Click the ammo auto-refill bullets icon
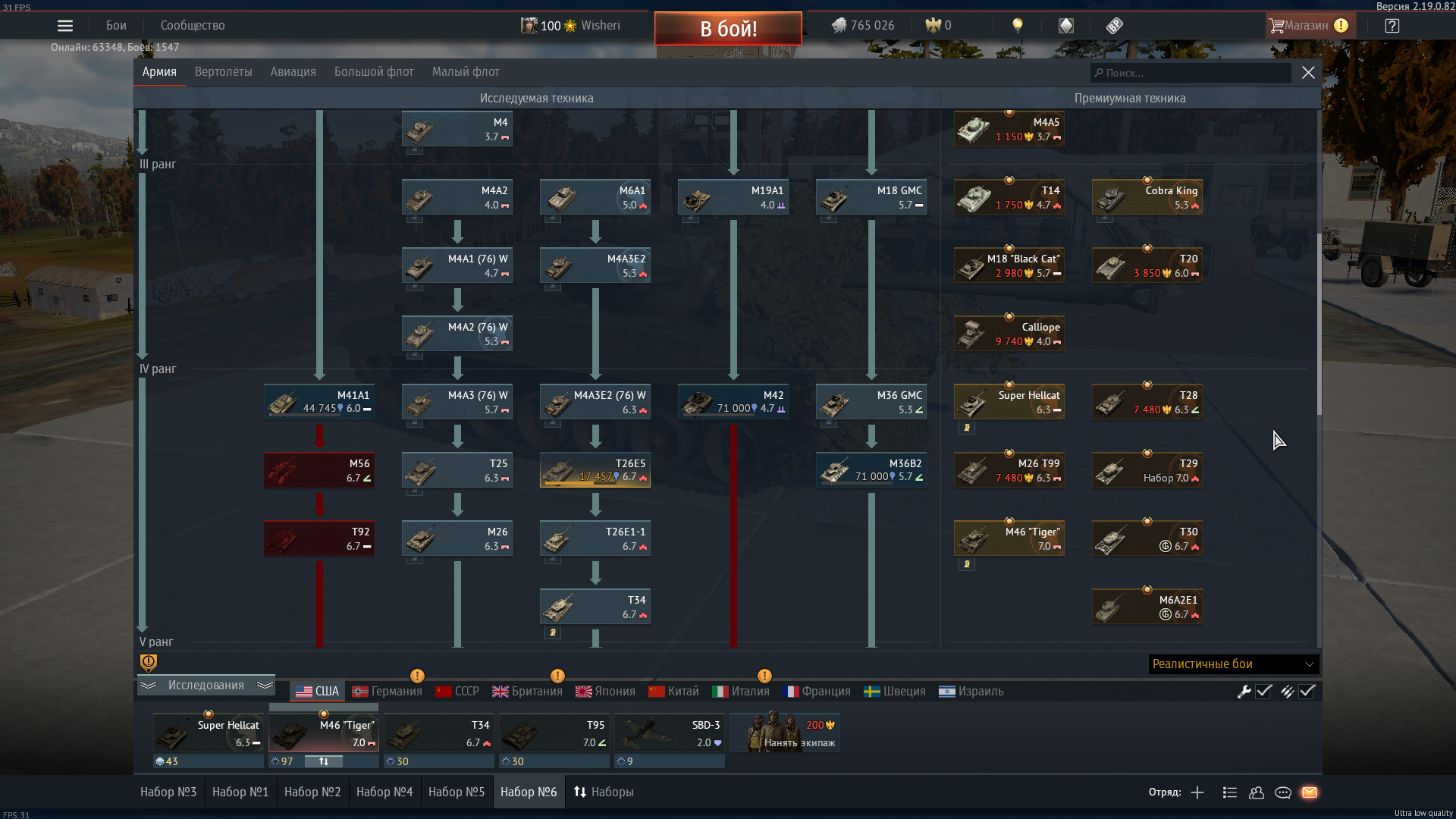 [x=1287, y=692]
